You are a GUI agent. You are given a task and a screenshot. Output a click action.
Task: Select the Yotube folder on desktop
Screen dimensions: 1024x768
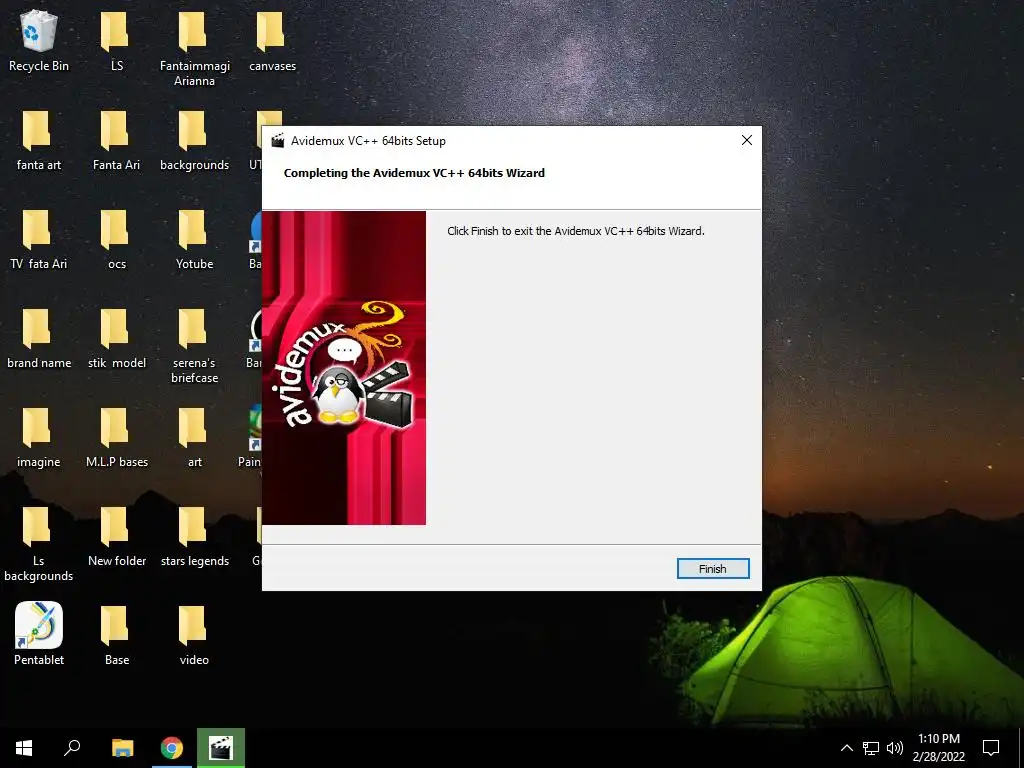pyautogui.click(x=195, y=240)
